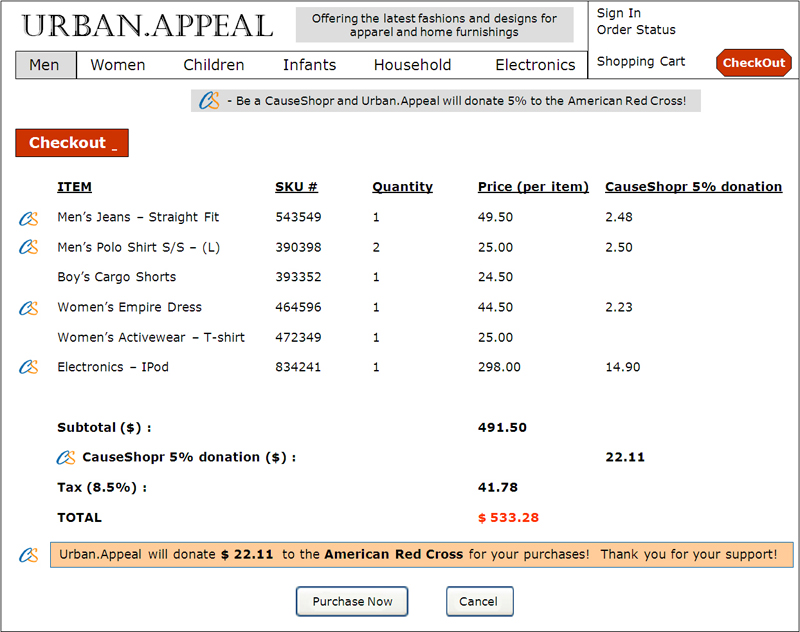
Task: Click SKU number 464596
Action: 298,307
